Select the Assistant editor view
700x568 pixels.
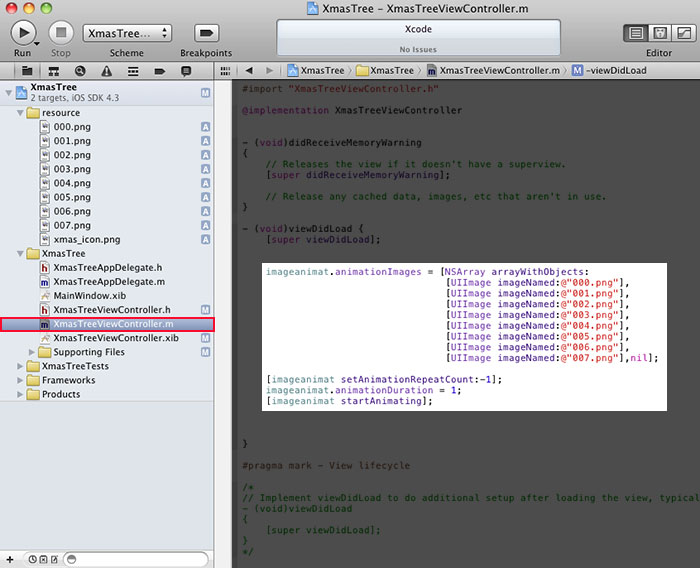(x=660, y=33)
